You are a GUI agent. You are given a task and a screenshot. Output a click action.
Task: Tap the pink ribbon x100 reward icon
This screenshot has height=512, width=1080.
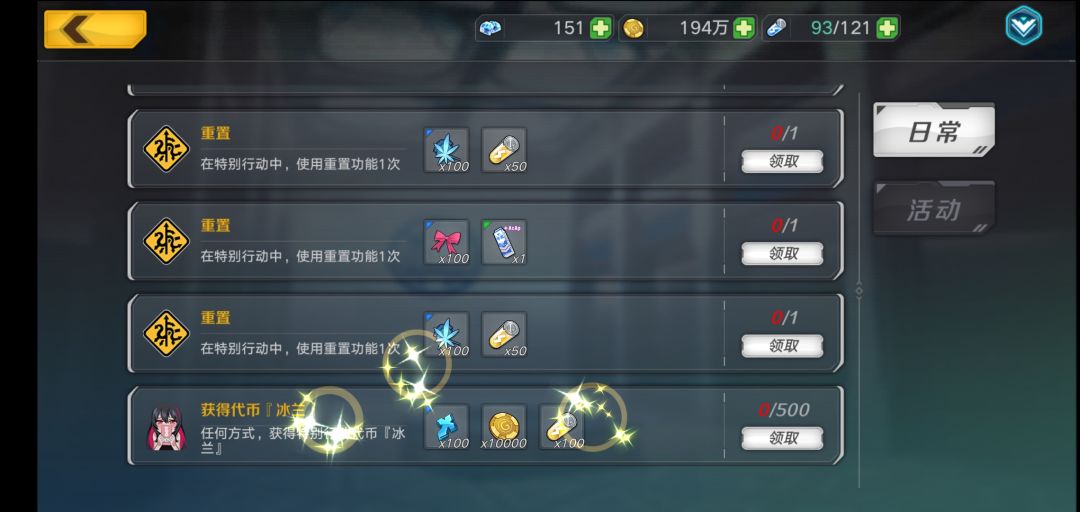(446, 242)
